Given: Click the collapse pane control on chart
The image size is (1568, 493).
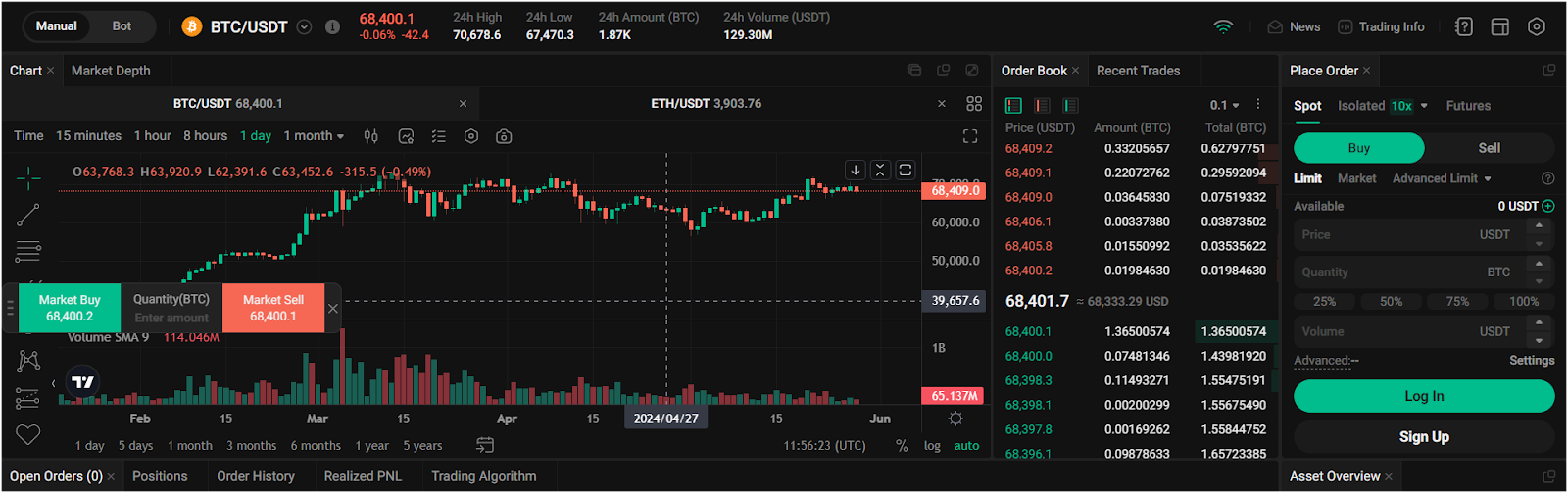Looking at the screenshot, I should tap(880, 171).
